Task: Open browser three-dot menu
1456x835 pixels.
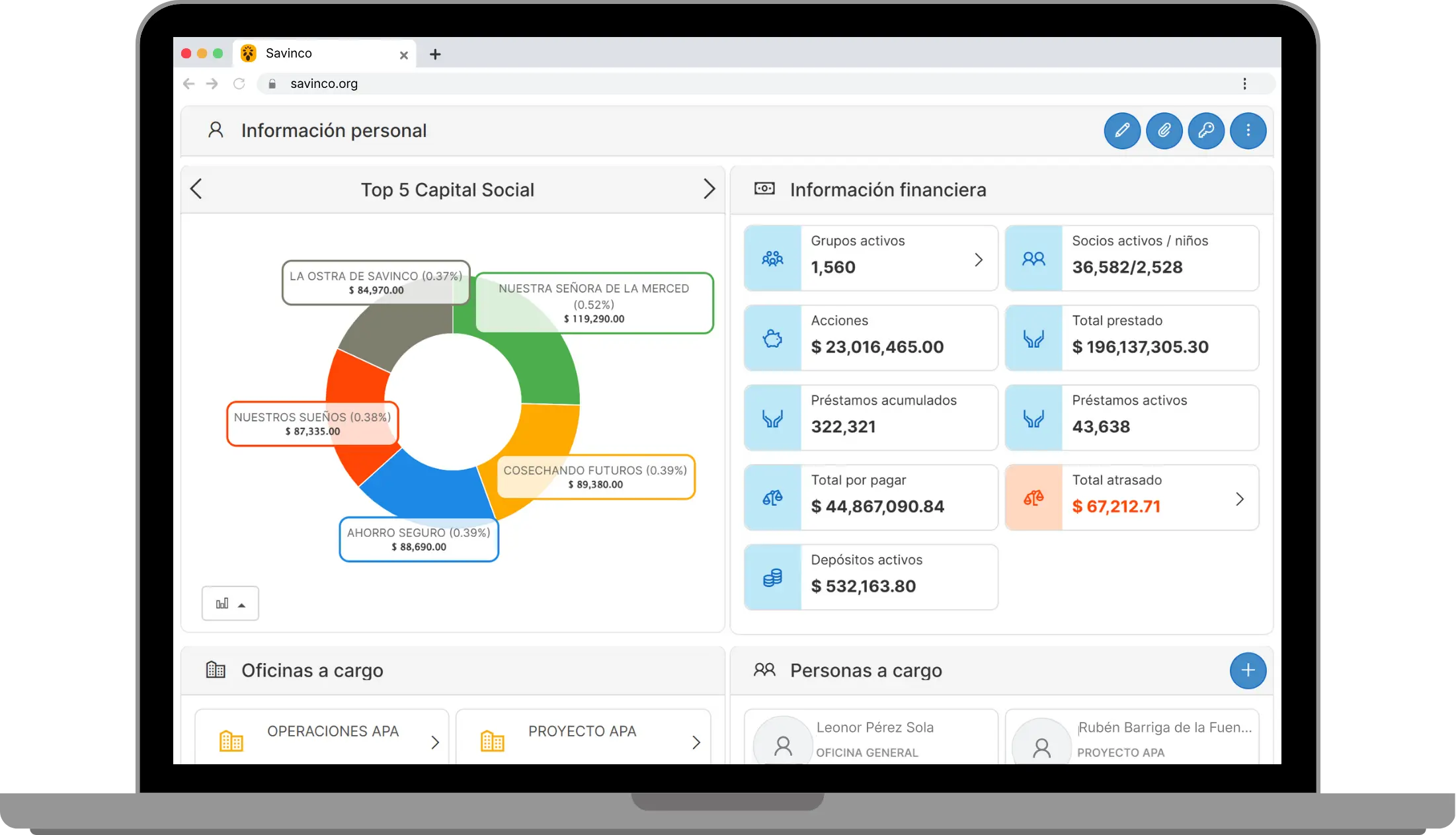Action: pos(1244,84)
